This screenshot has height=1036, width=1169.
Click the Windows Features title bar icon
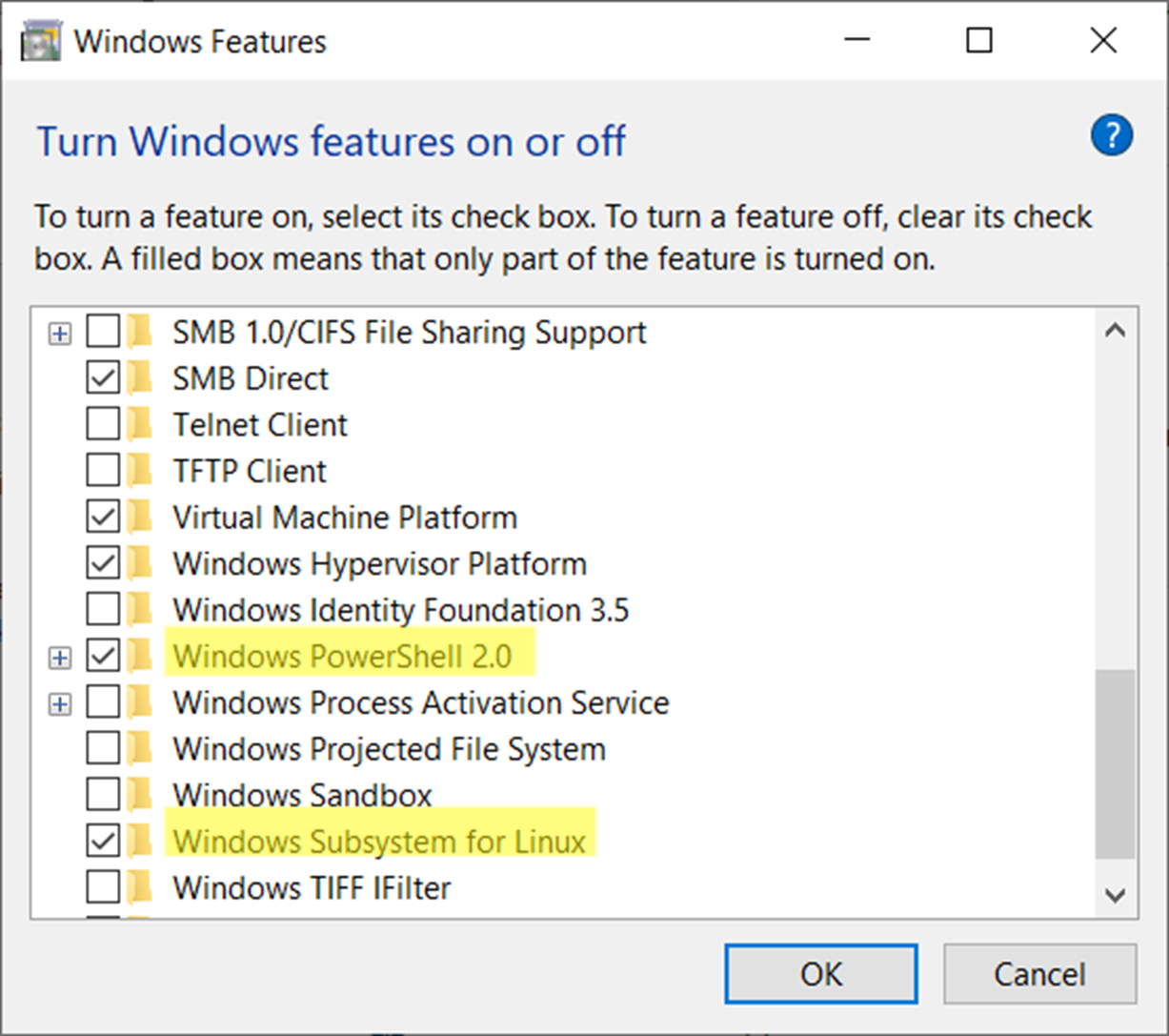click(40, 42)
